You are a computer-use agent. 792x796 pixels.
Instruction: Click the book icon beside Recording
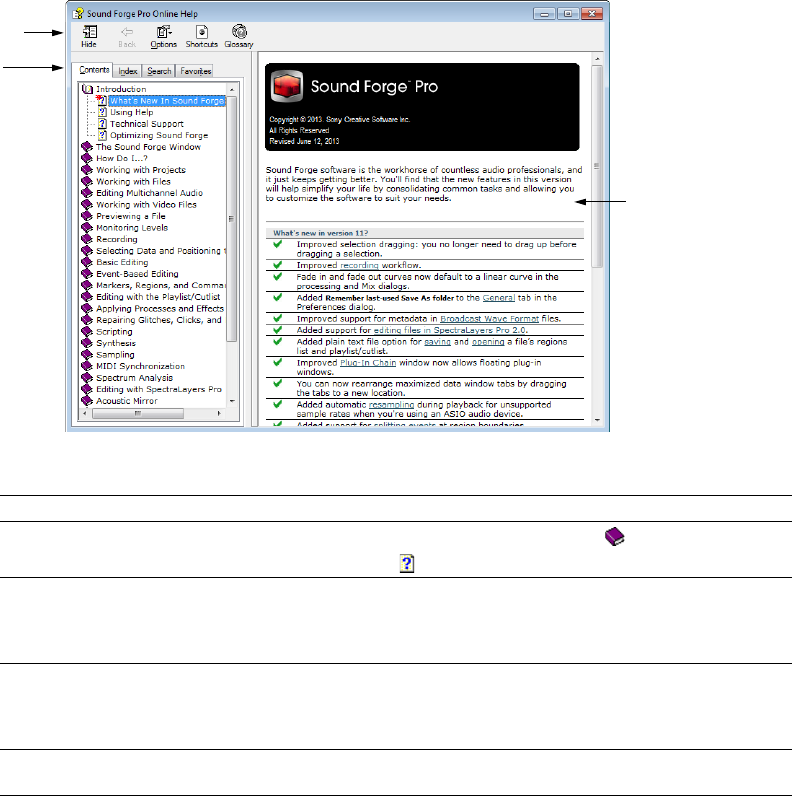(x=87, y=239)
